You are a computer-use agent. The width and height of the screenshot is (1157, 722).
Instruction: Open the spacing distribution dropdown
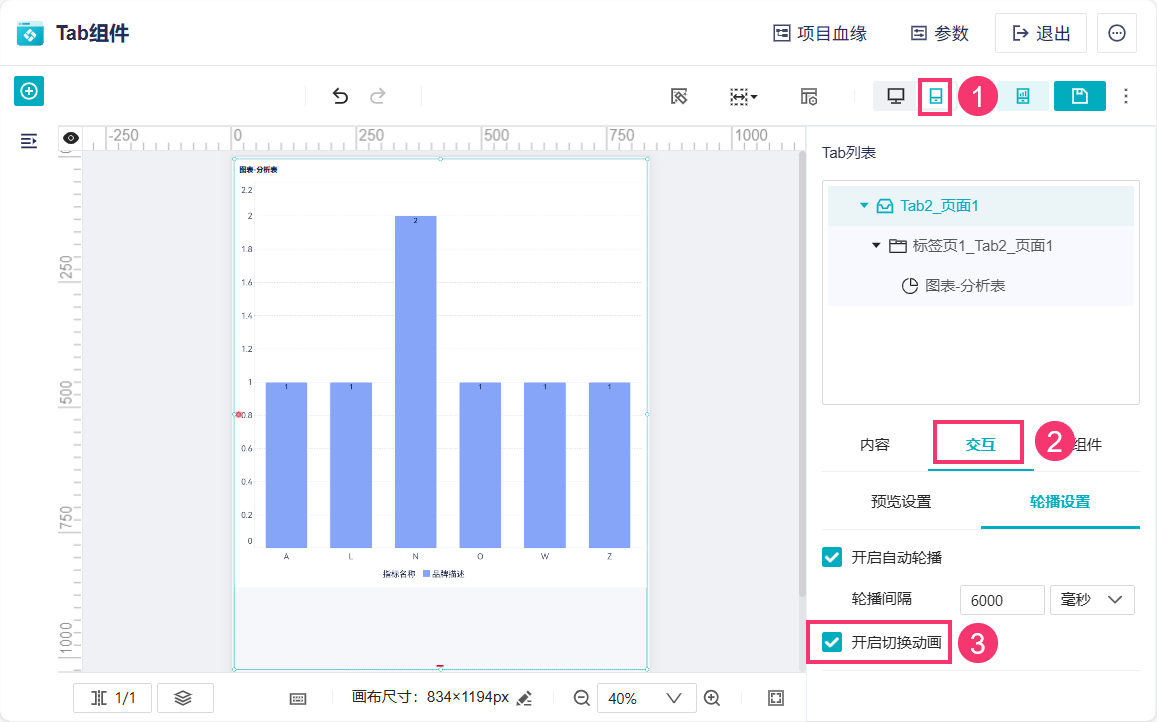point(743,97)
